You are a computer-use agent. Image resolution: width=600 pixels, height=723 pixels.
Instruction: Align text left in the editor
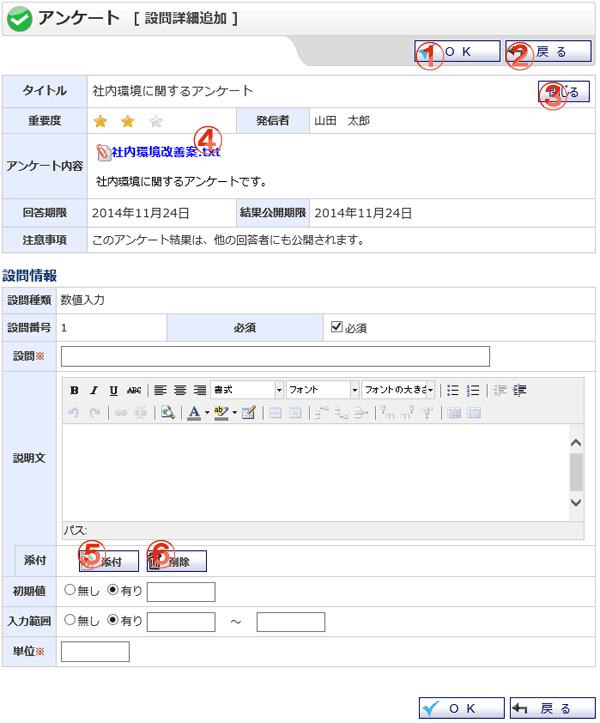(x=160, y=391)
